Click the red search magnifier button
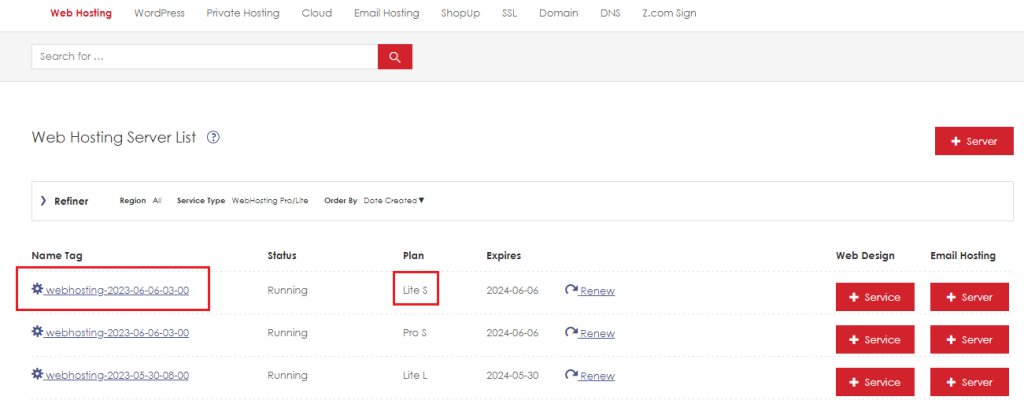1024x404 pixels. pos(394,57)
